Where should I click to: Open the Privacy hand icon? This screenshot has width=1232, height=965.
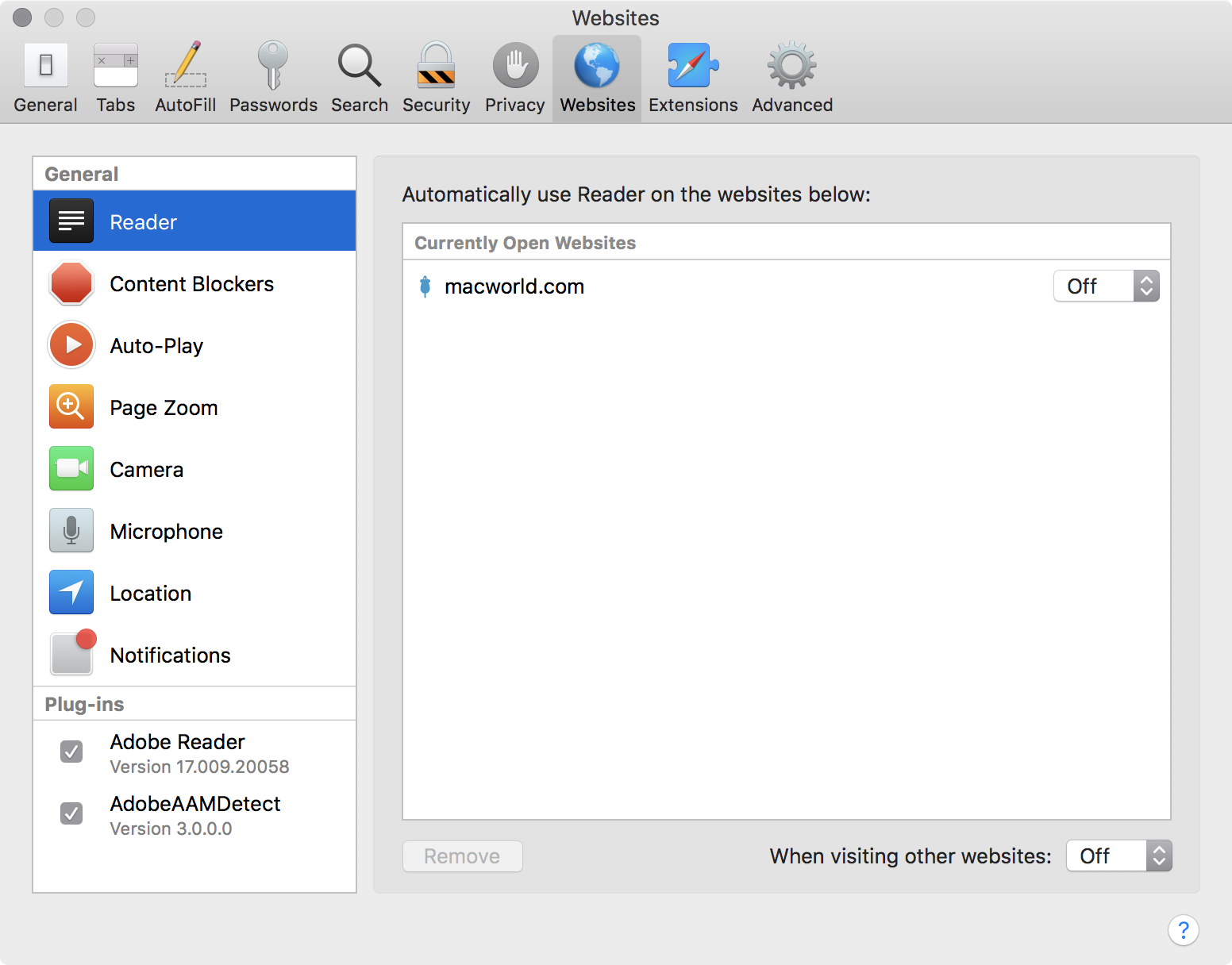click(515, 65)
